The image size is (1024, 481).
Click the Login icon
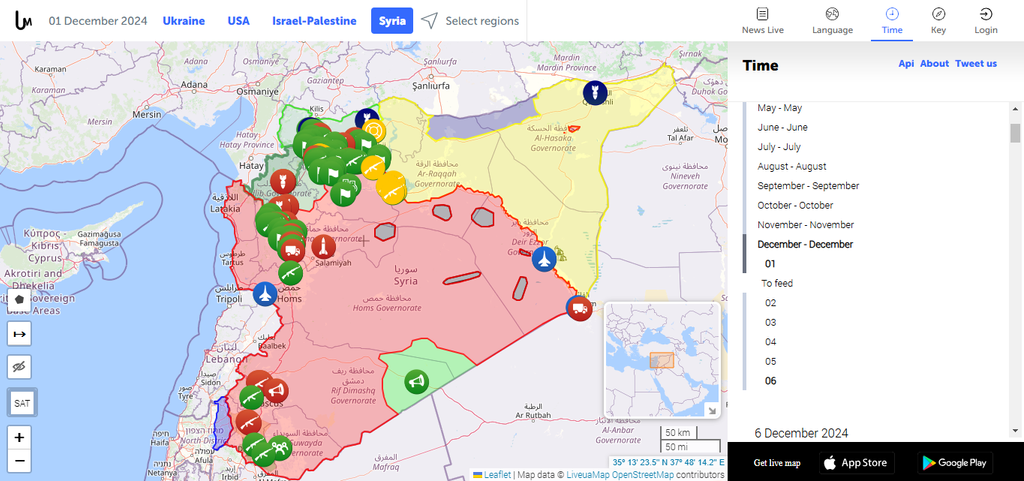click(986, 20)
